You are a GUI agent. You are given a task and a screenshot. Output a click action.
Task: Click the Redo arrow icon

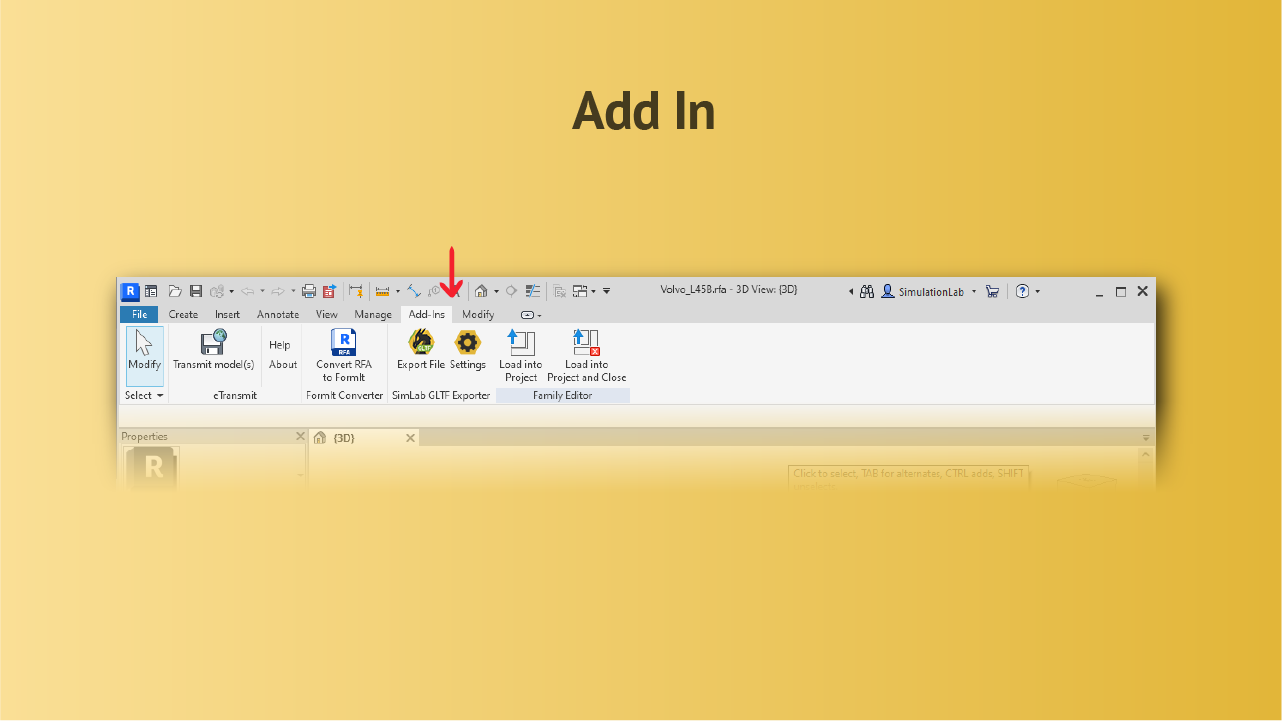(278, 291)
